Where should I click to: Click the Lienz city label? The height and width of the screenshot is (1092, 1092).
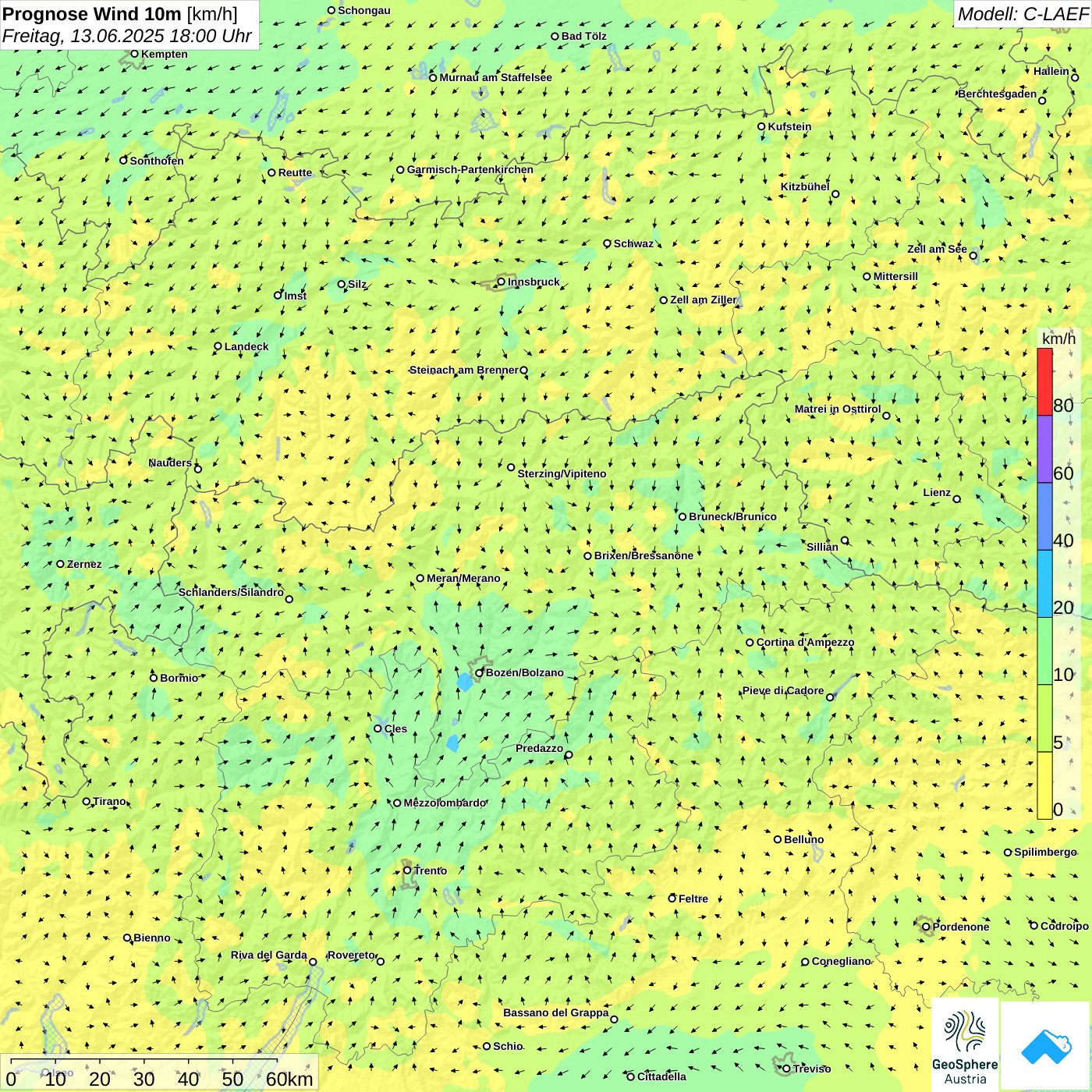(x=937, y=492)
